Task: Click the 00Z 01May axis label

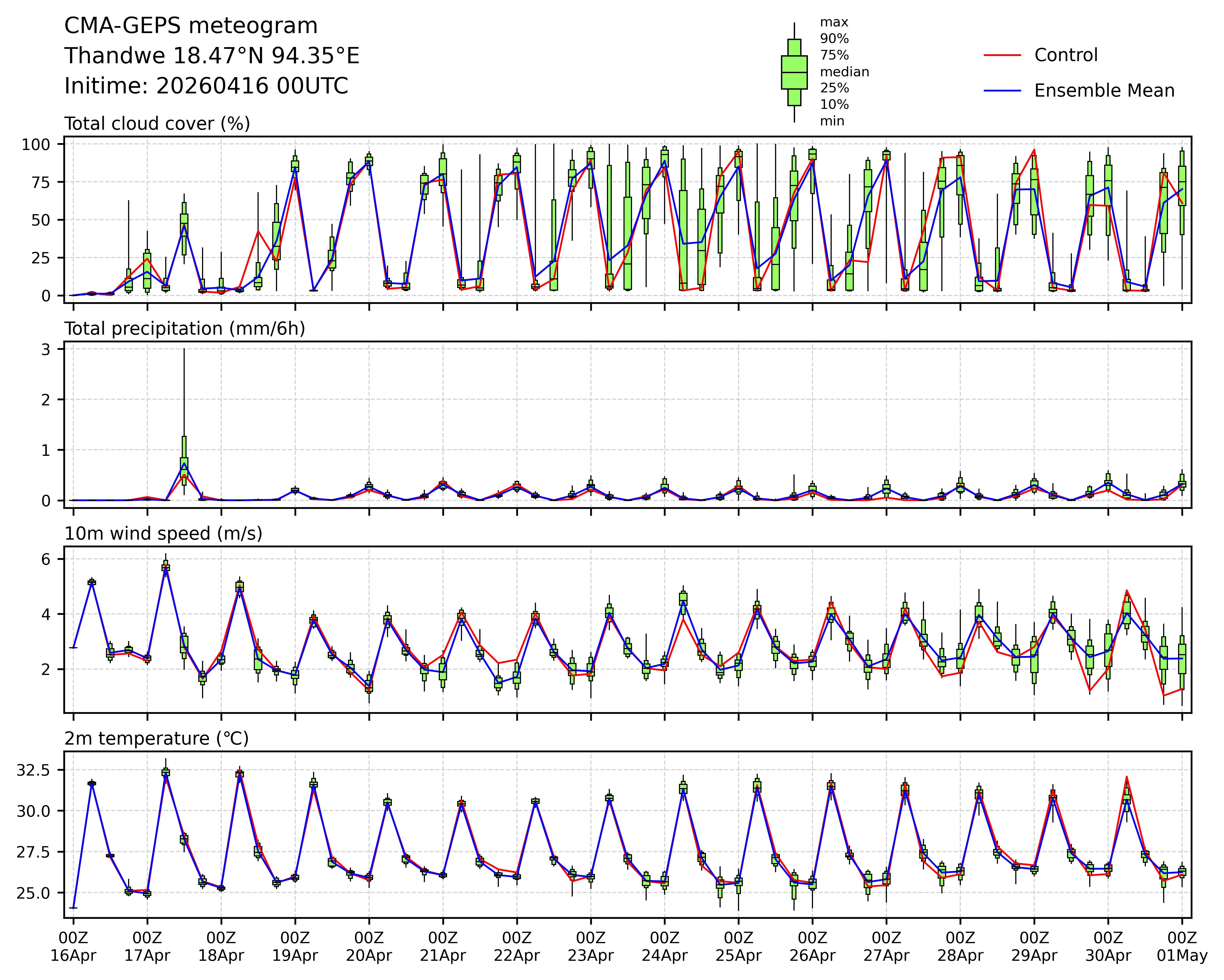Action: pyautogui.click(x=1182, y=946)
